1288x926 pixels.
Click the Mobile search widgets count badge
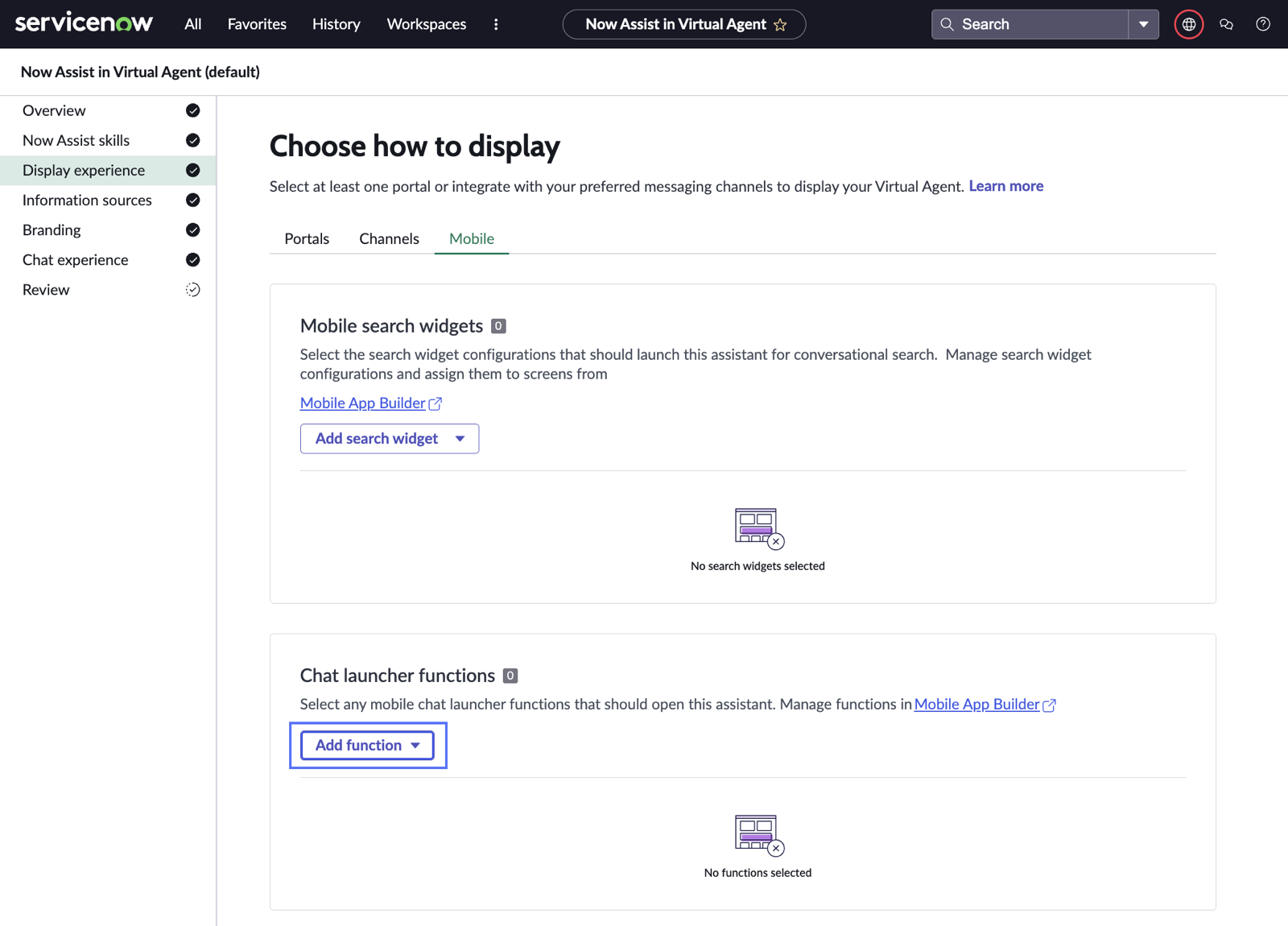pos(498,326)
